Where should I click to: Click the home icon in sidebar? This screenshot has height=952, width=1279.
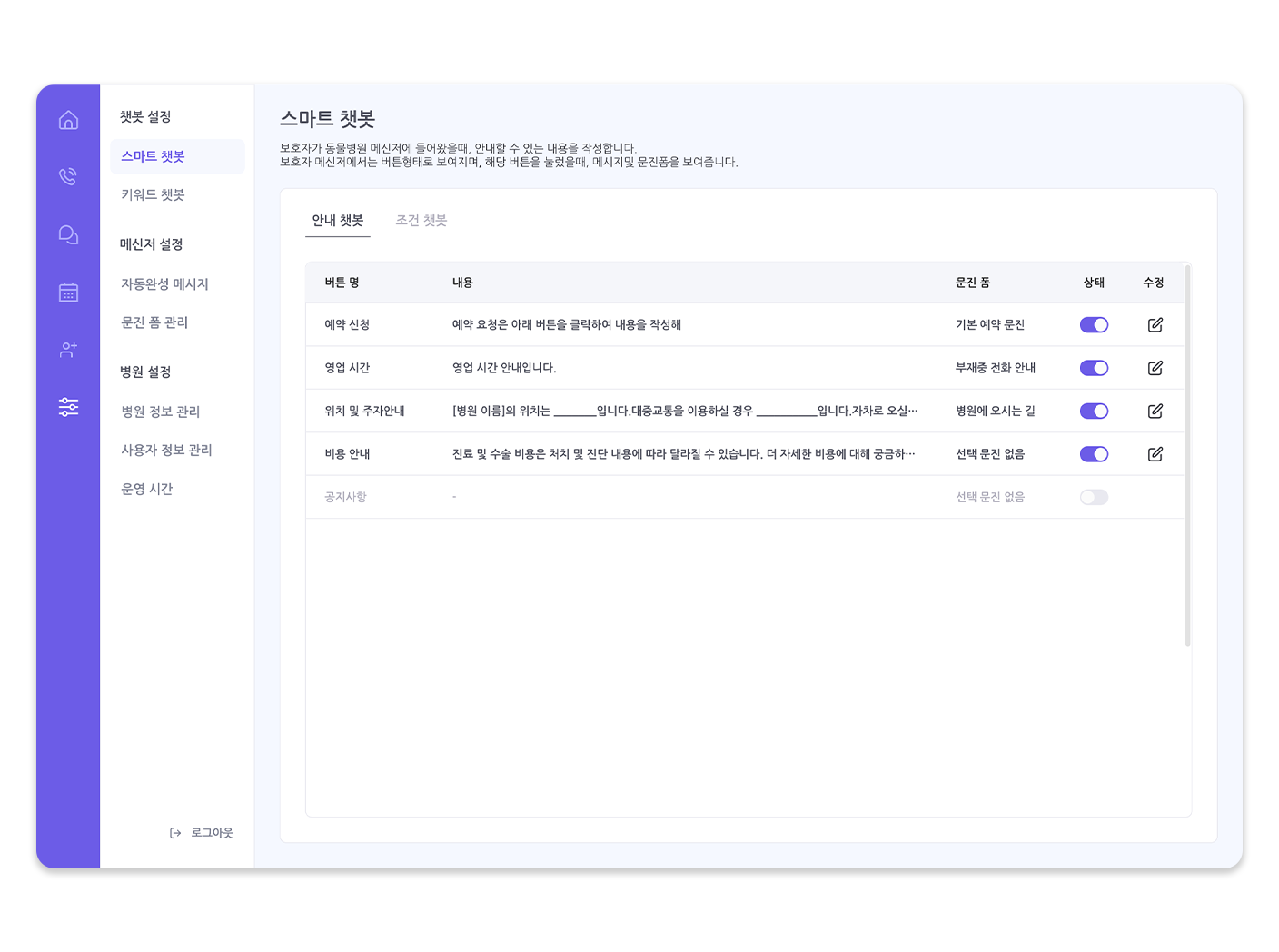click(68, 120)
